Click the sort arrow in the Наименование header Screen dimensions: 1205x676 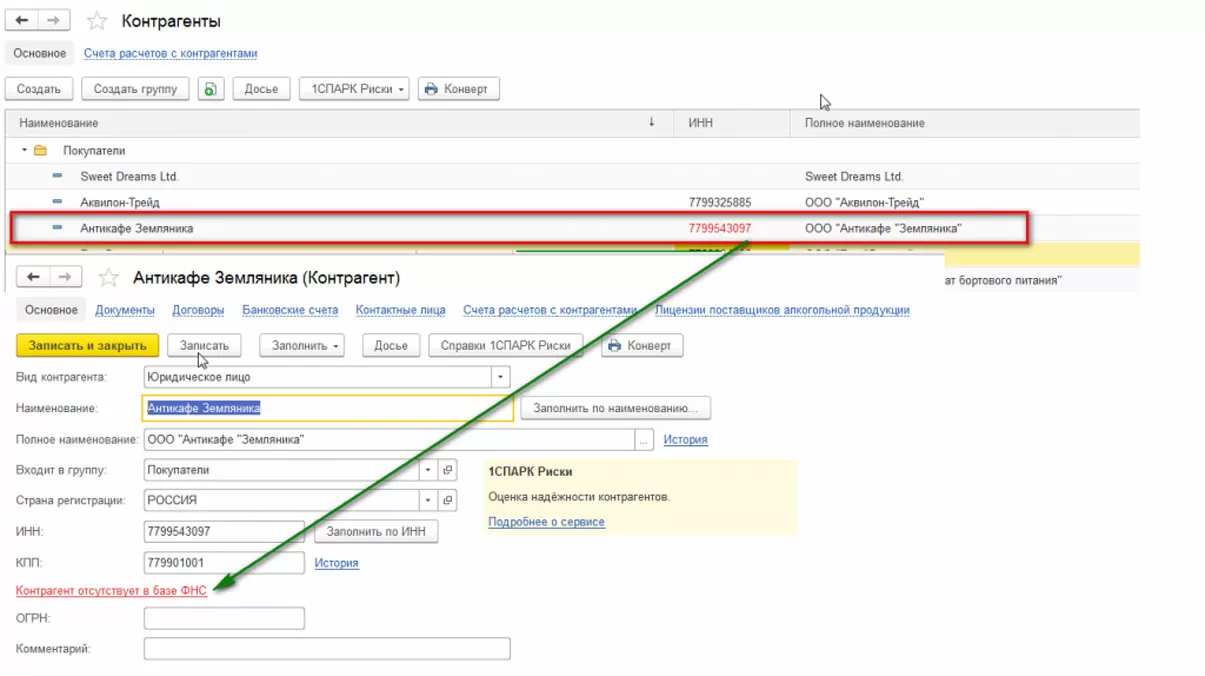pyautogui.click(x=652, y=123)
